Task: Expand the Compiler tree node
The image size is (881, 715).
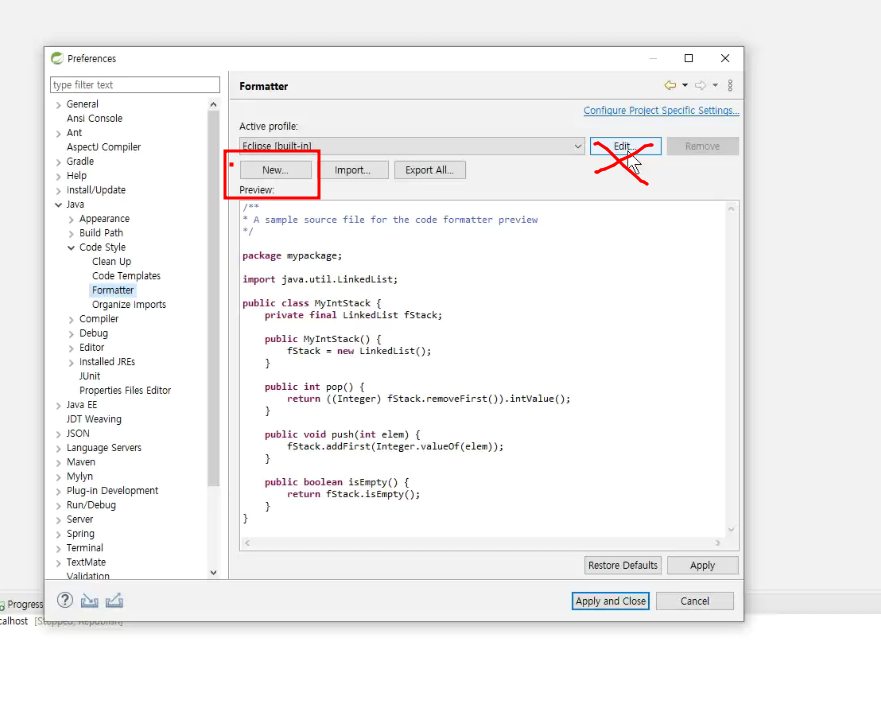Action: 71,320
